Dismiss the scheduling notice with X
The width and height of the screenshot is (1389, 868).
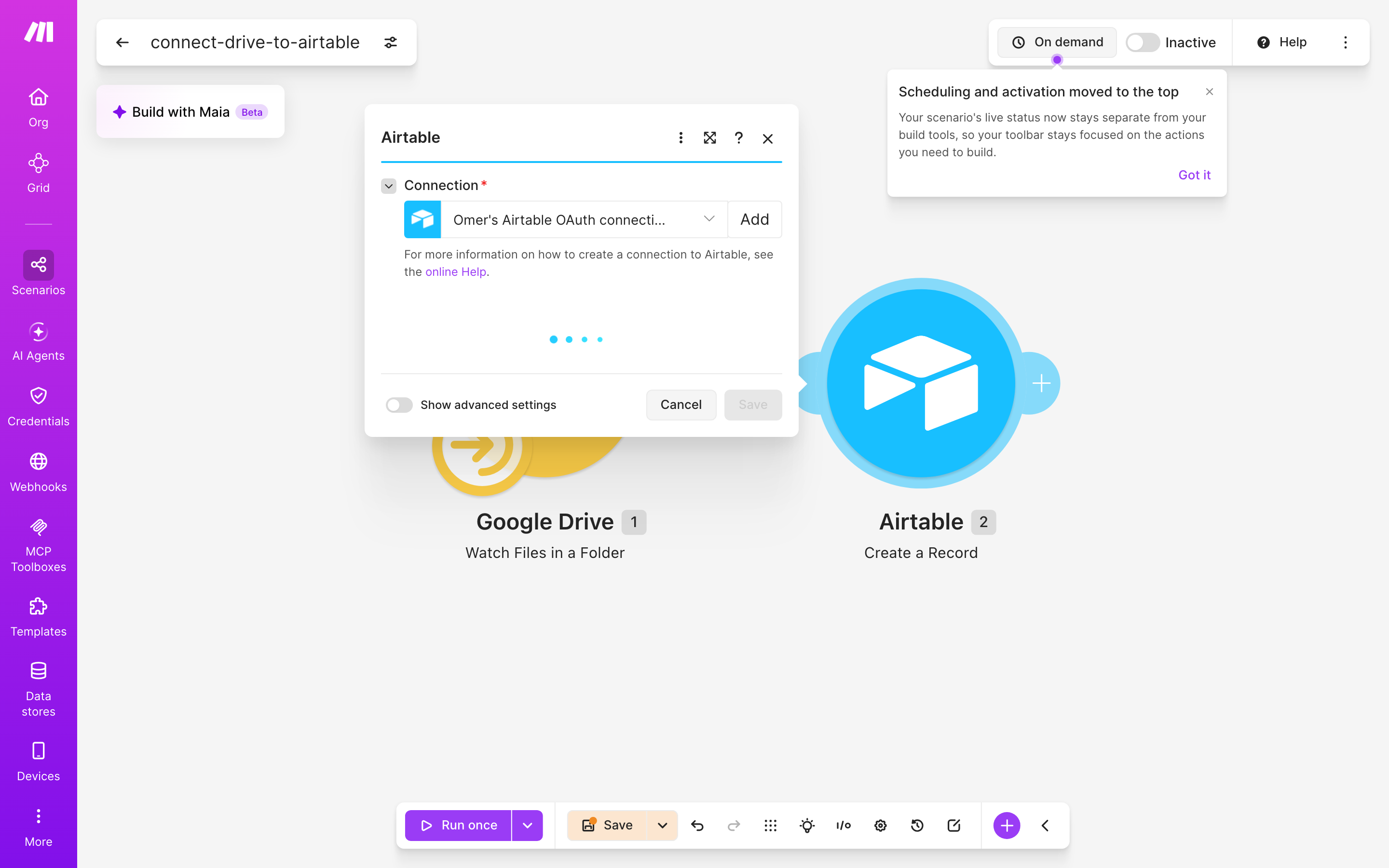click(1209, 92)
